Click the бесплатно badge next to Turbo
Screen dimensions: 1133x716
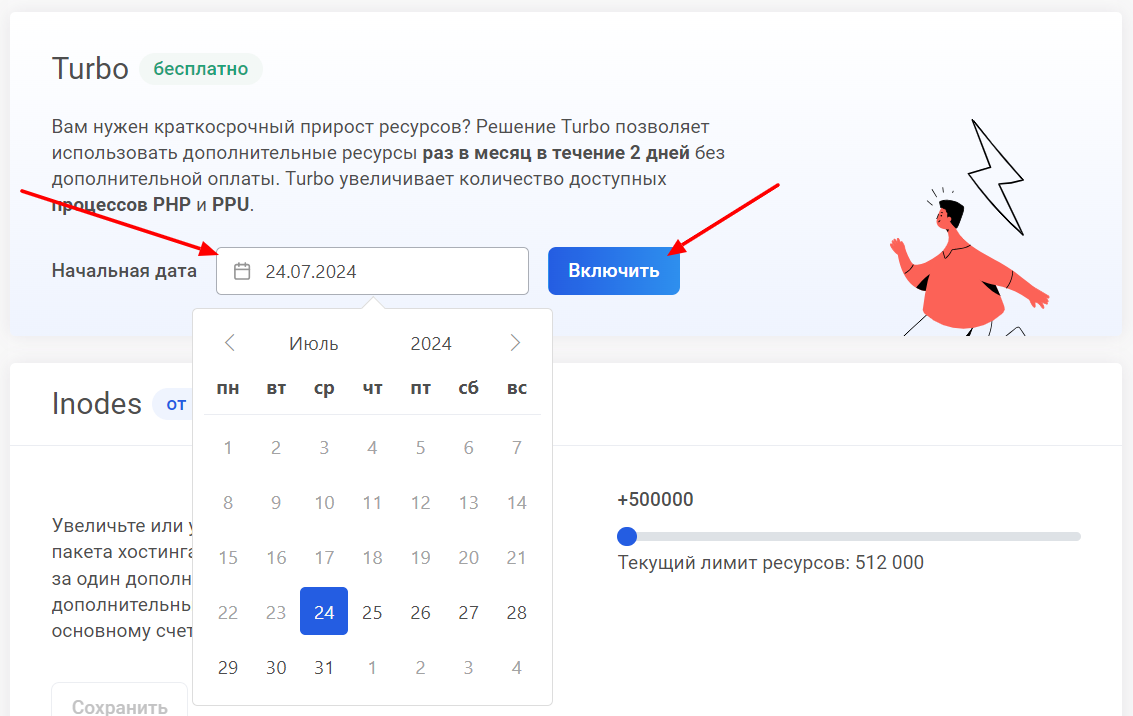point(201,69)
